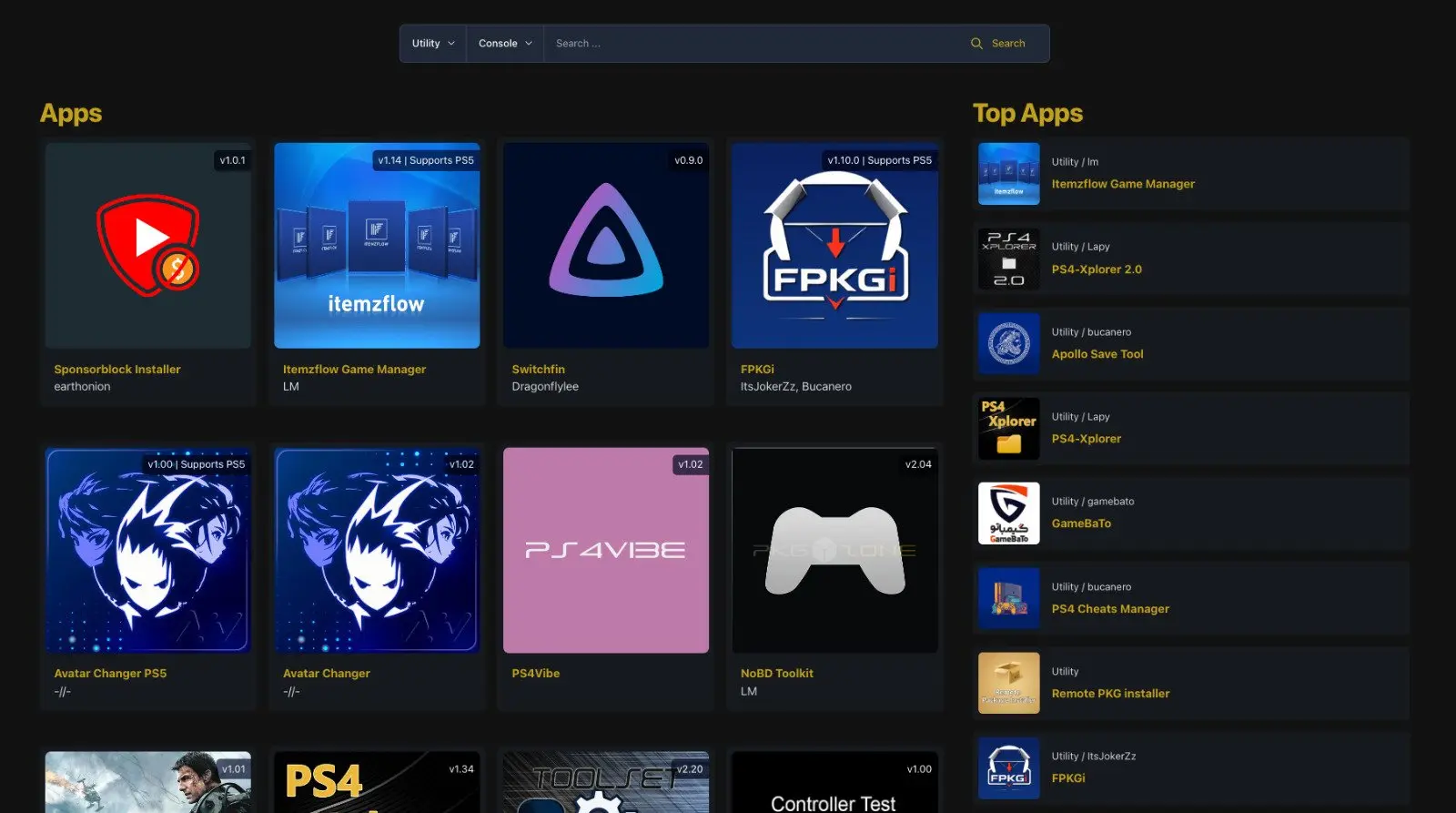Click the v1.14 Supports PS5 badge

(426, 160)
